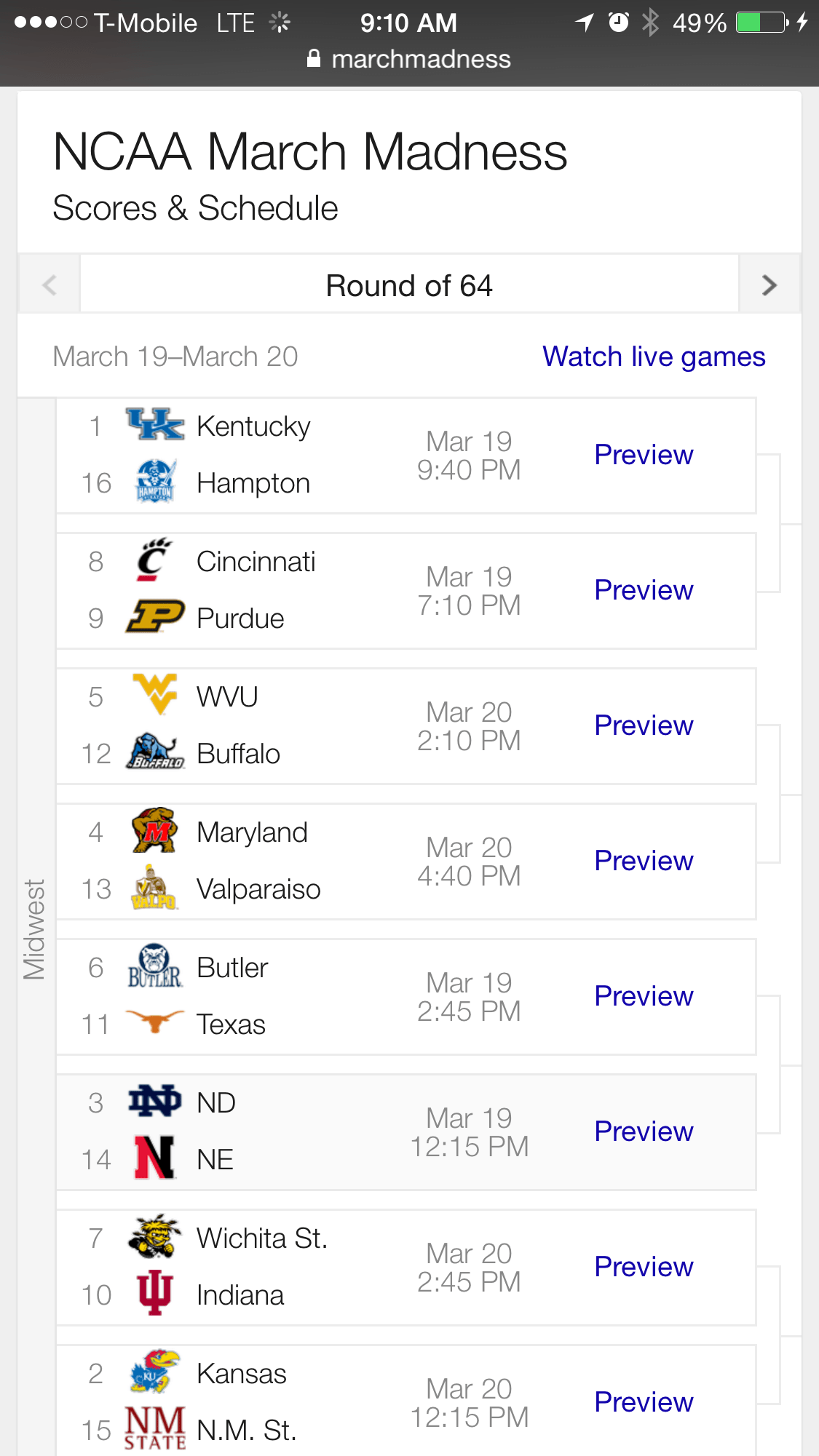
Task: Tap the battery indicator in status bar
Action: 761,23
